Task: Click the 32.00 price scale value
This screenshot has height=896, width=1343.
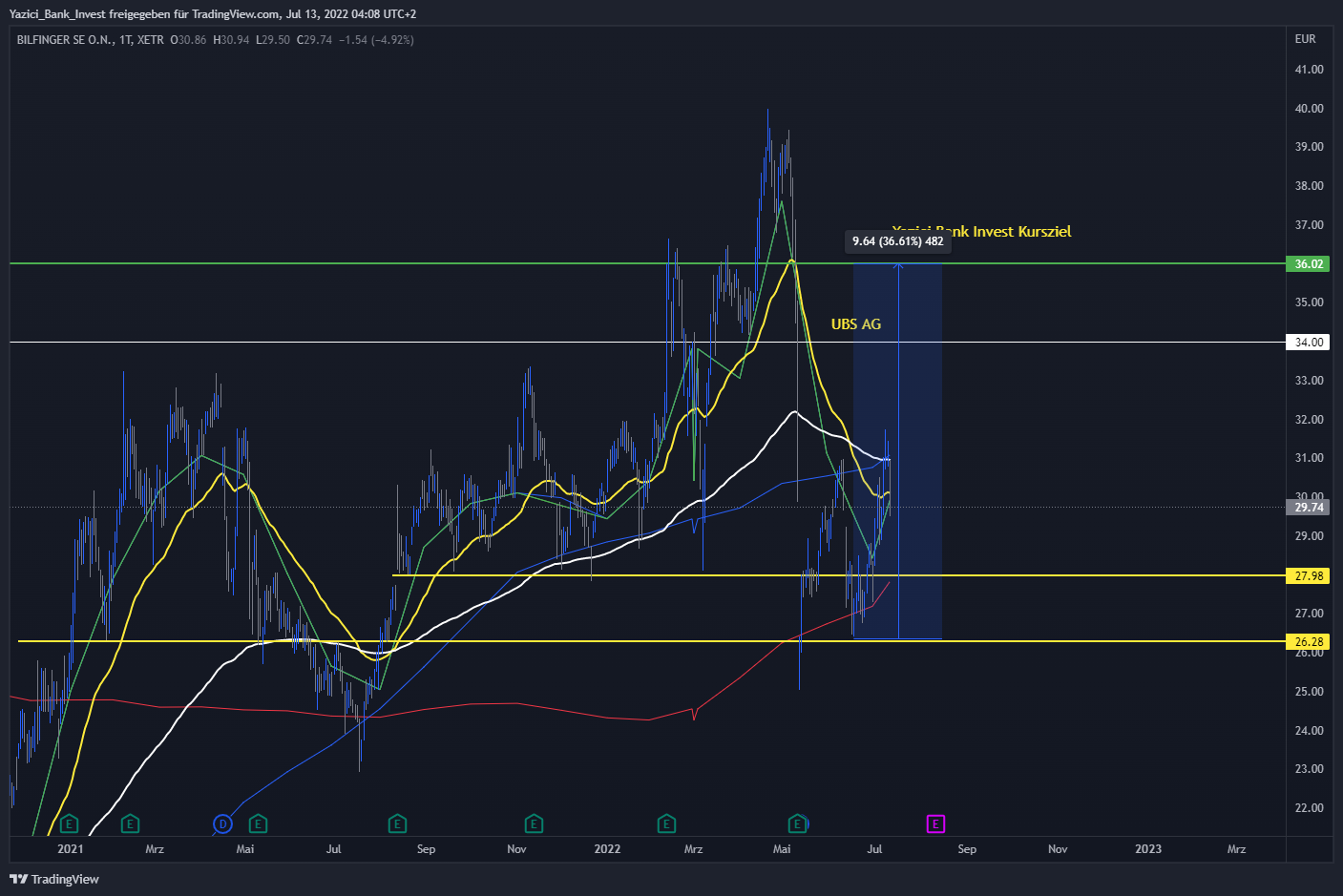Action: [x=1309, y=420]
